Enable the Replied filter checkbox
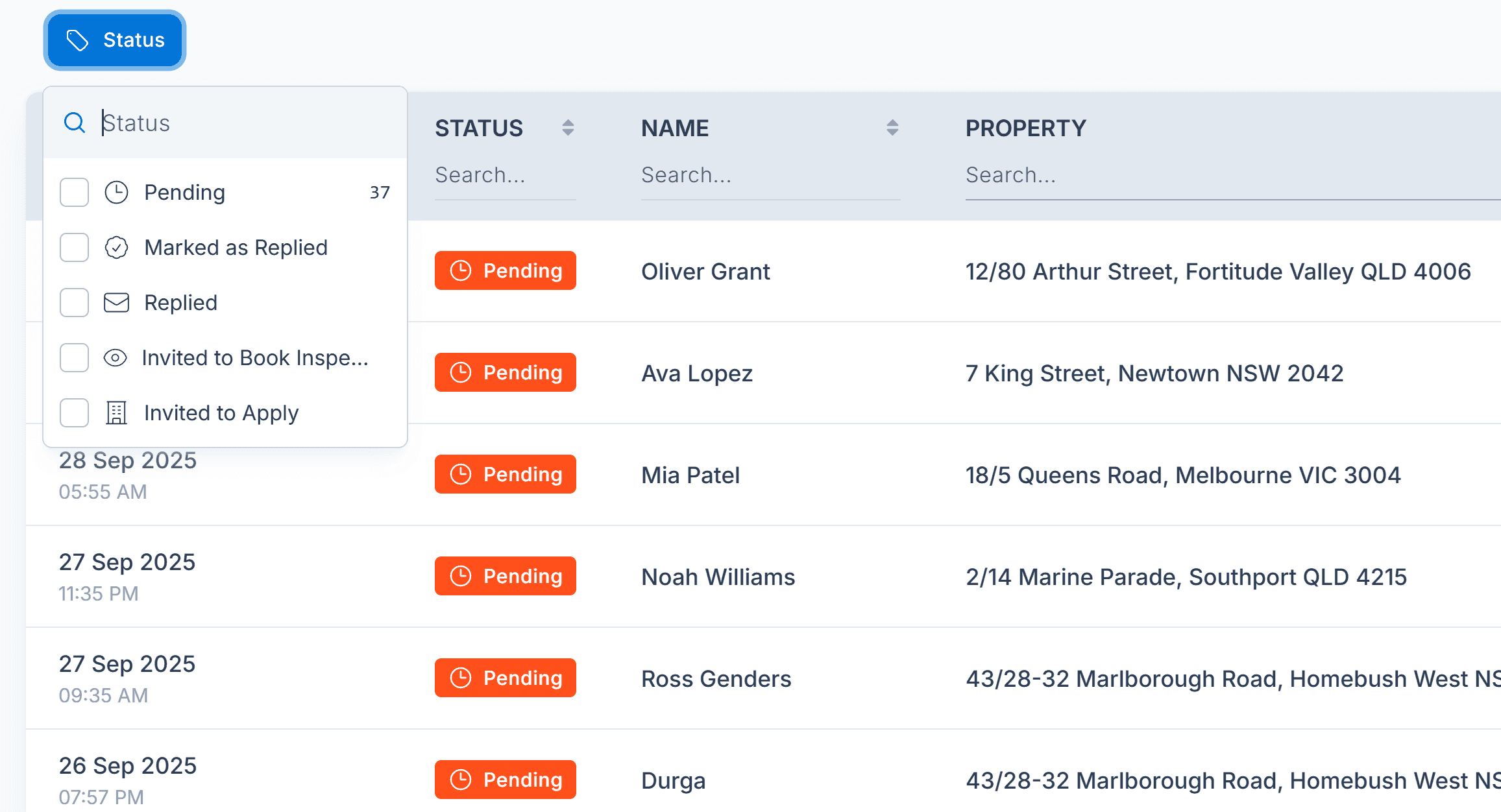Image resolution: width=1501 pixels, height=812 pixels. click(x=74, y=303)
